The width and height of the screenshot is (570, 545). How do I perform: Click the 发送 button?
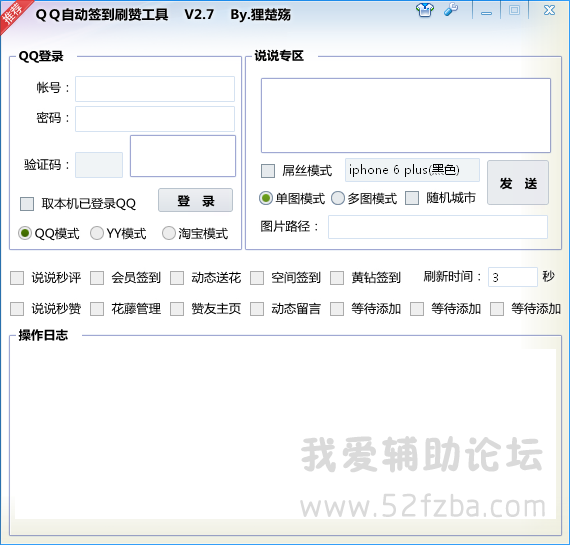[518, 183]
